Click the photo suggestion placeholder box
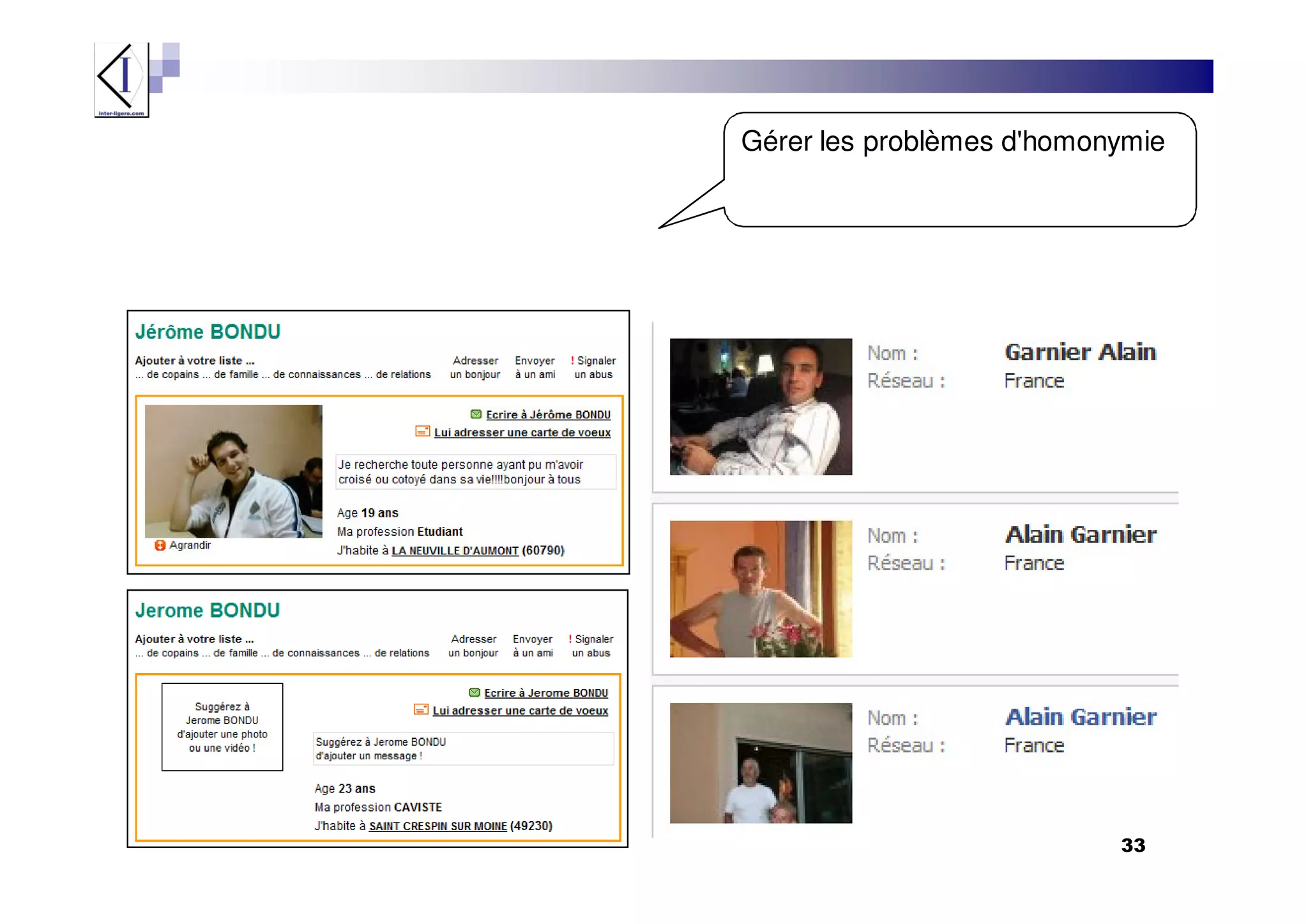 click(222, 727)
